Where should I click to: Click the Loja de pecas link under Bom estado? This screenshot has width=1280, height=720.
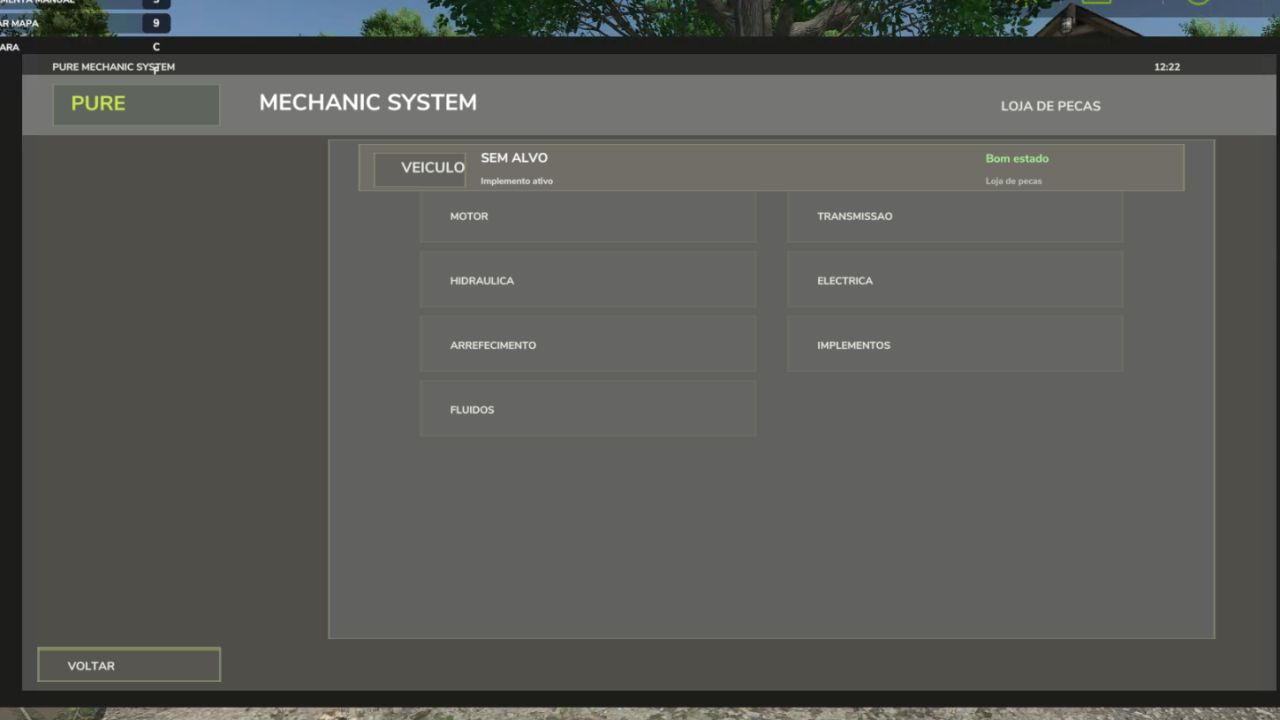[1013, 181]
